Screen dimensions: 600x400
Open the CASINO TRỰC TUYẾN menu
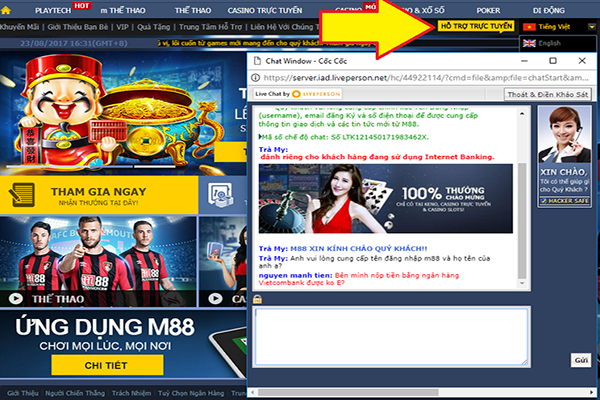click(265, 10)
